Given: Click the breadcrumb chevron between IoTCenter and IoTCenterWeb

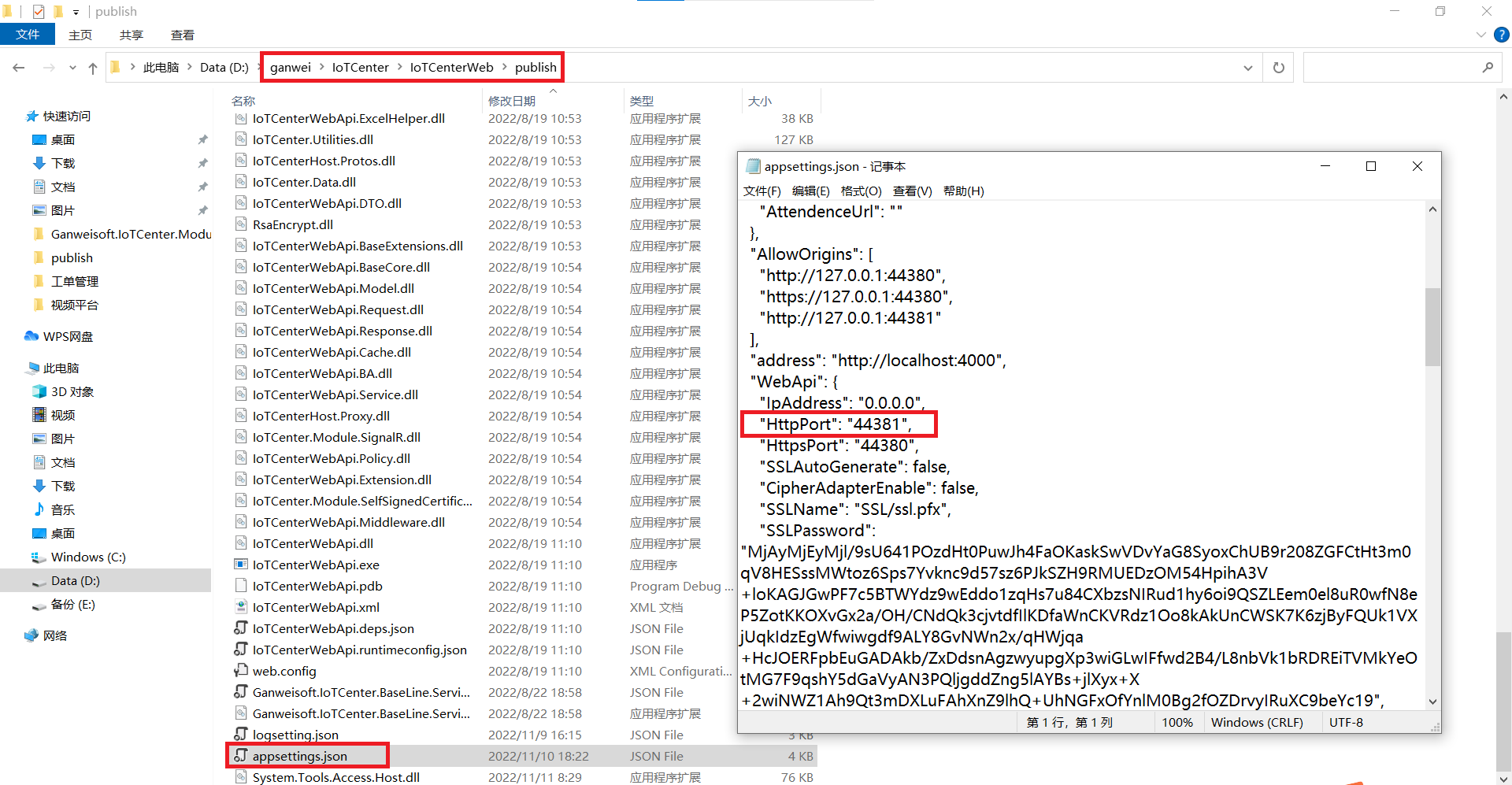Looking at the screenshot, I should click(x=399, y=68).
